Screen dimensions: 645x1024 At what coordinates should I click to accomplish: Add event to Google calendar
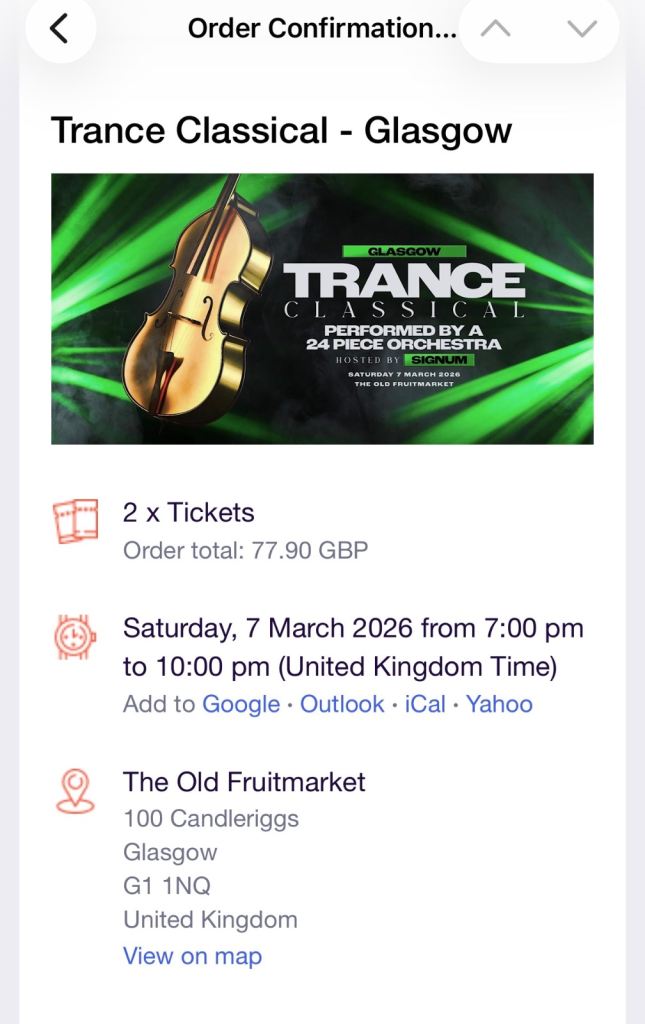point(240,704)
